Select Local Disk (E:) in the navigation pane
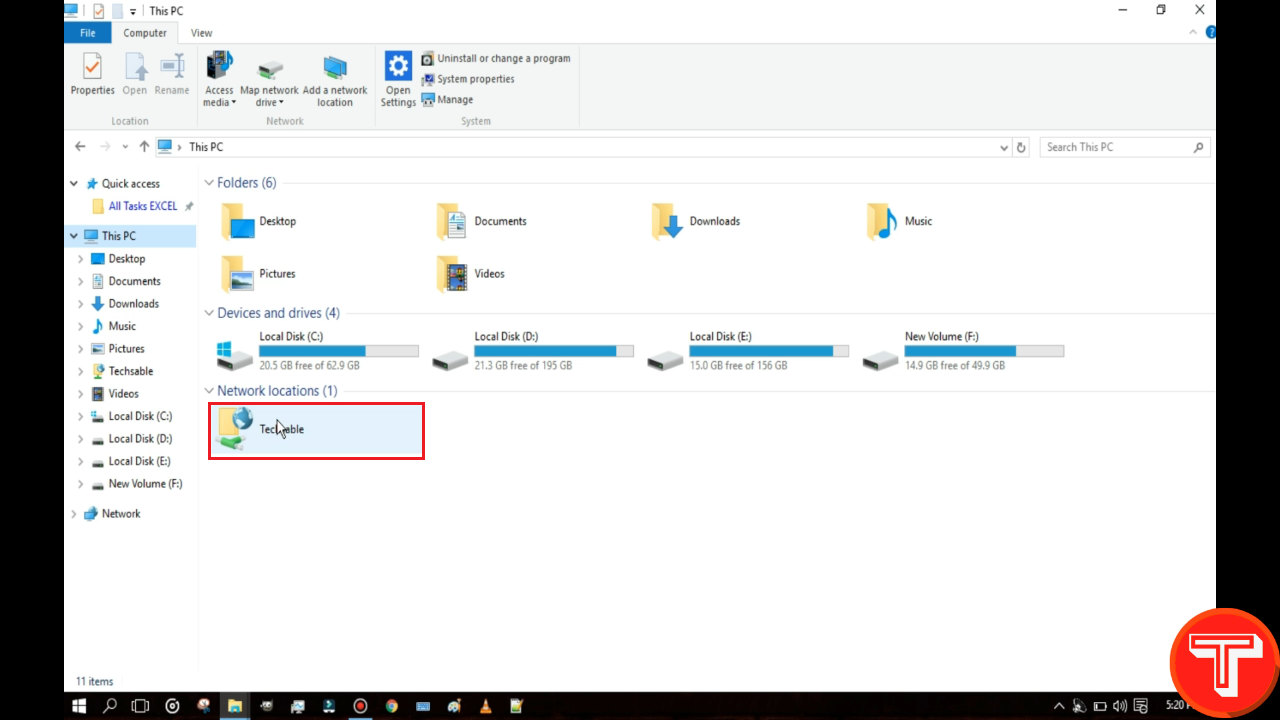This screenshot has width=1280, height=720. tap(139, 461)
